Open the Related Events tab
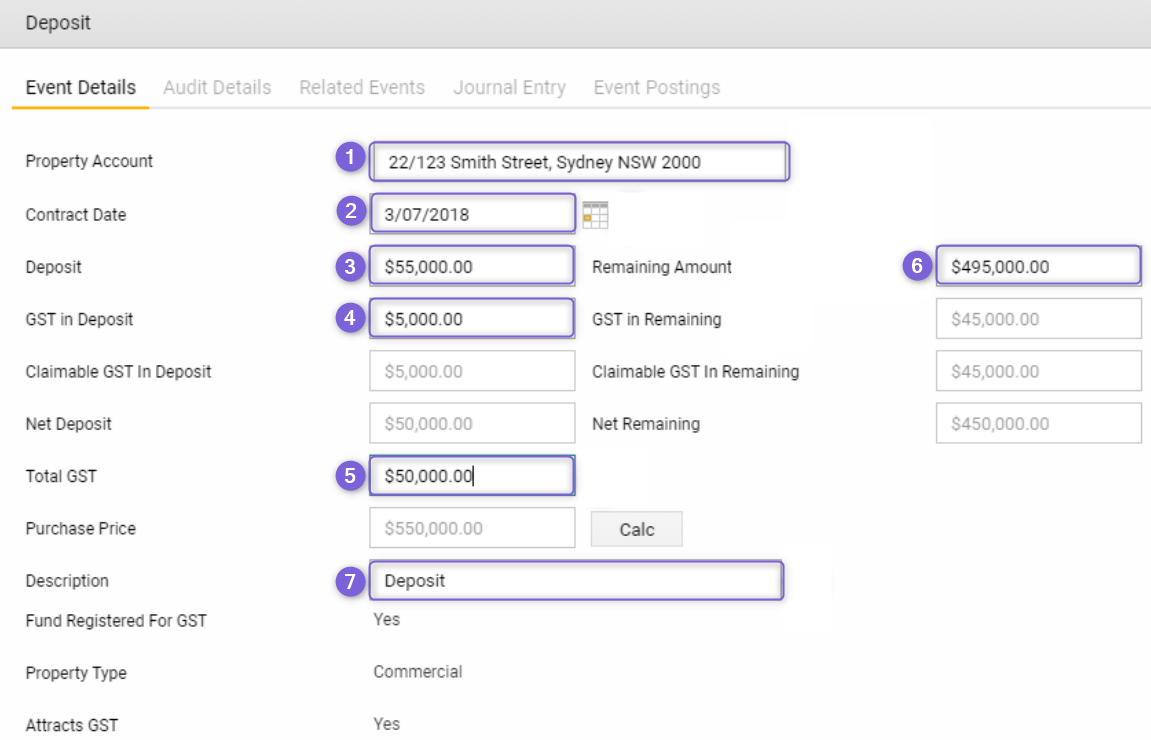Screen dimensions: 1151x740 (x=362, y=87)
